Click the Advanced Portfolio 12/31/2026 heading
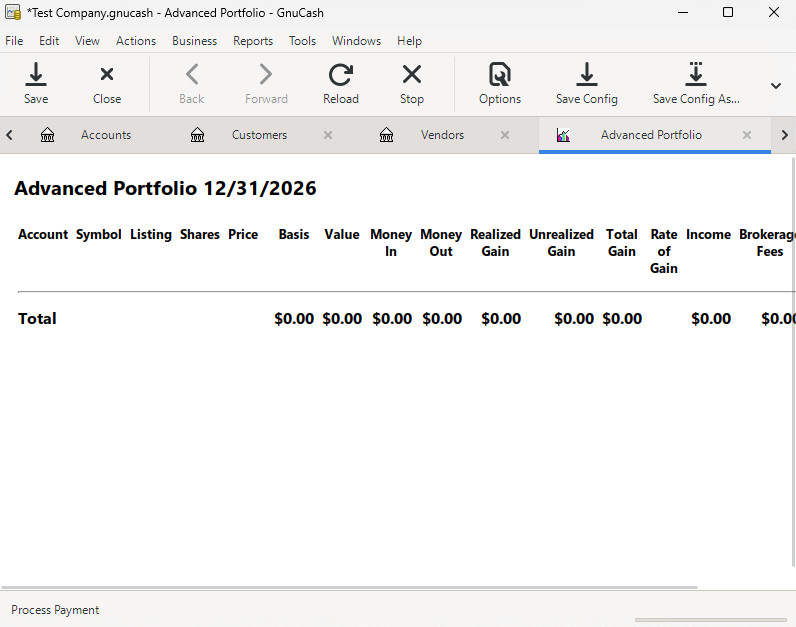 pyautogui.click(x=165, y=188)
